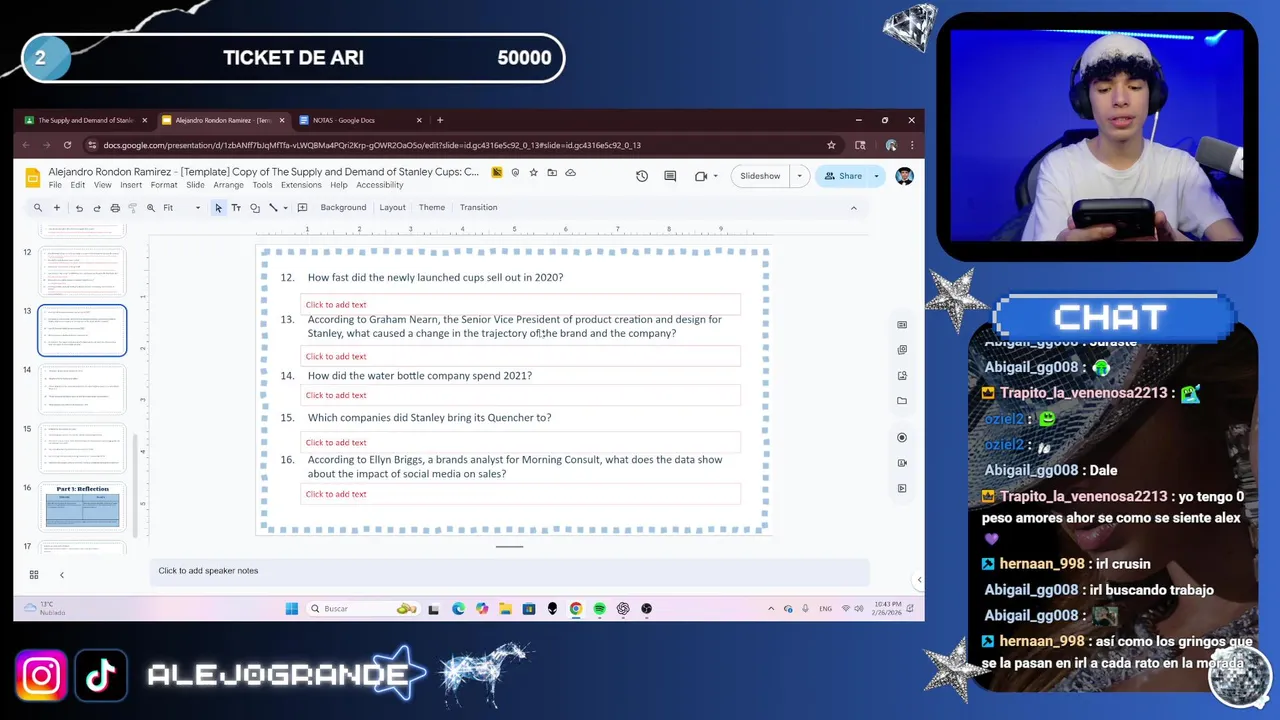Open Microsoft Edge from taskbar
Screen dimensions: 1280x720
(x=458, y=609)
